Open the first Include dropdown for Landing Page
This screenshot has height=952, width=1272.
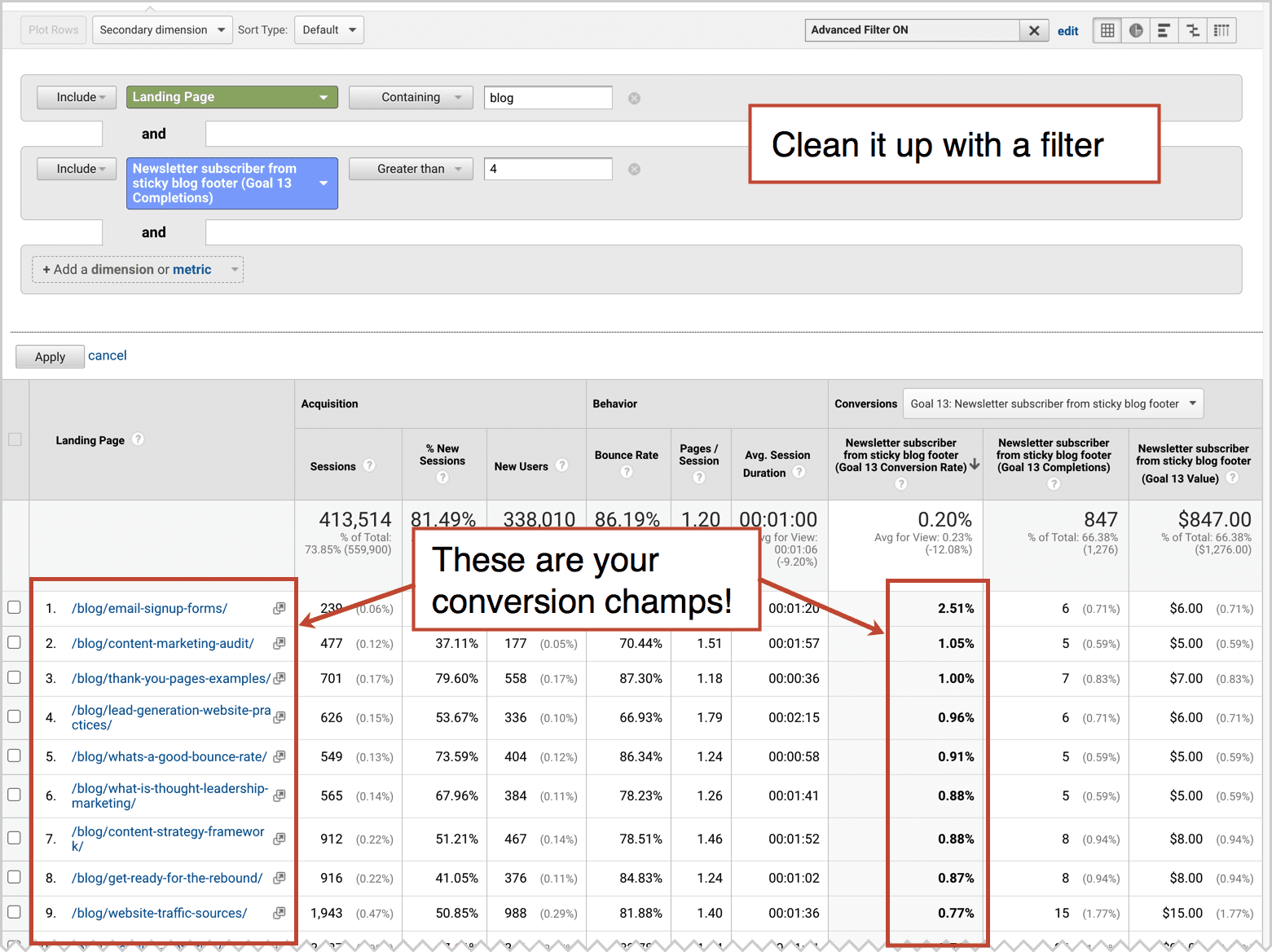coord(77,98)
